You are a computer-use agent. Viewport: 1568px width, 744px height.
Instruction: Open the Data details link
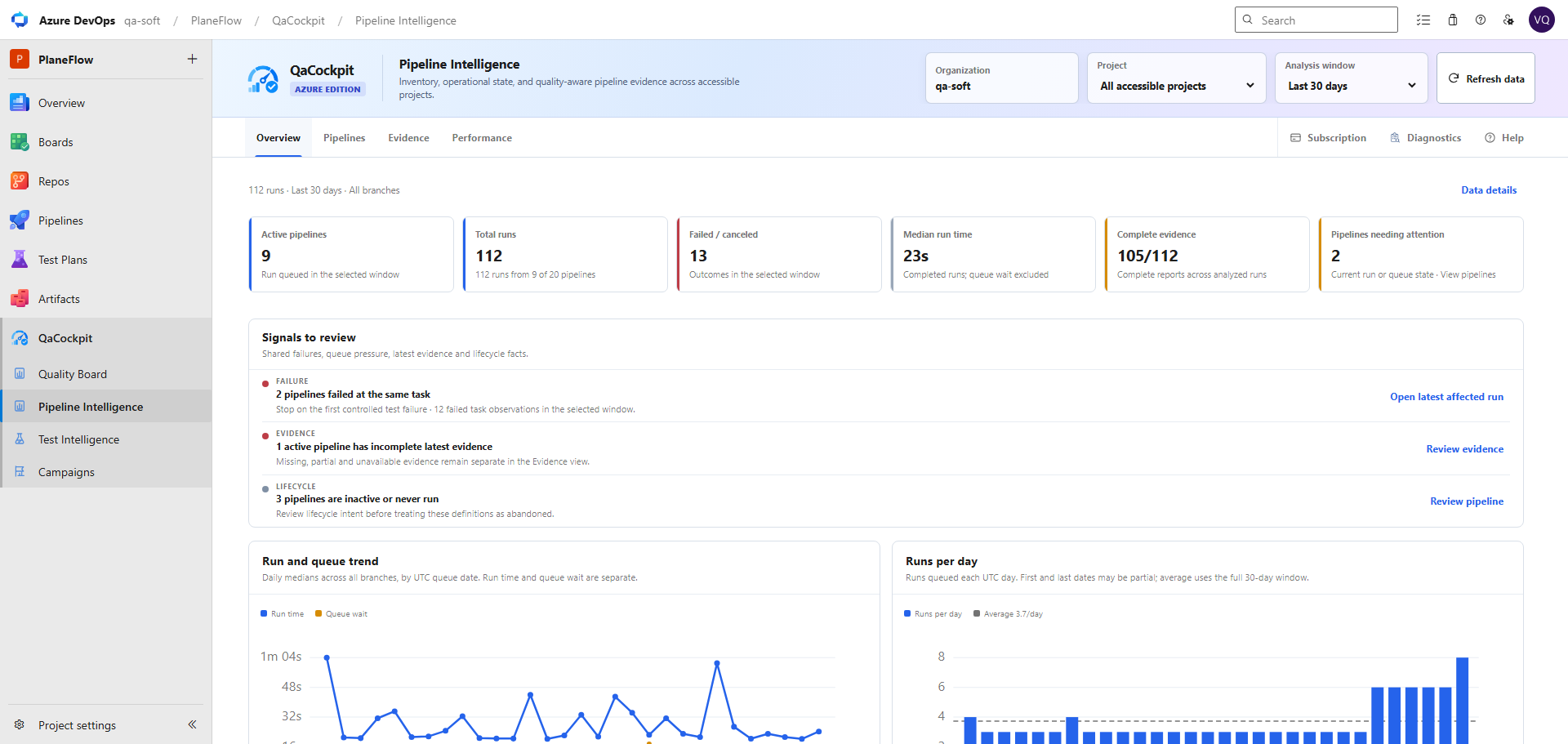click(x=1489, y=190)
